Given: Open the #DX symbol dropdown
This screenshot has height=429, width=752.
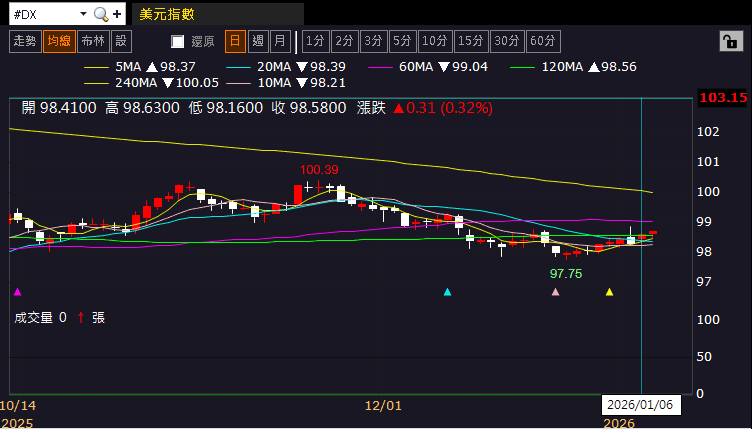Looking at the screenshot, I should point(81,14).
